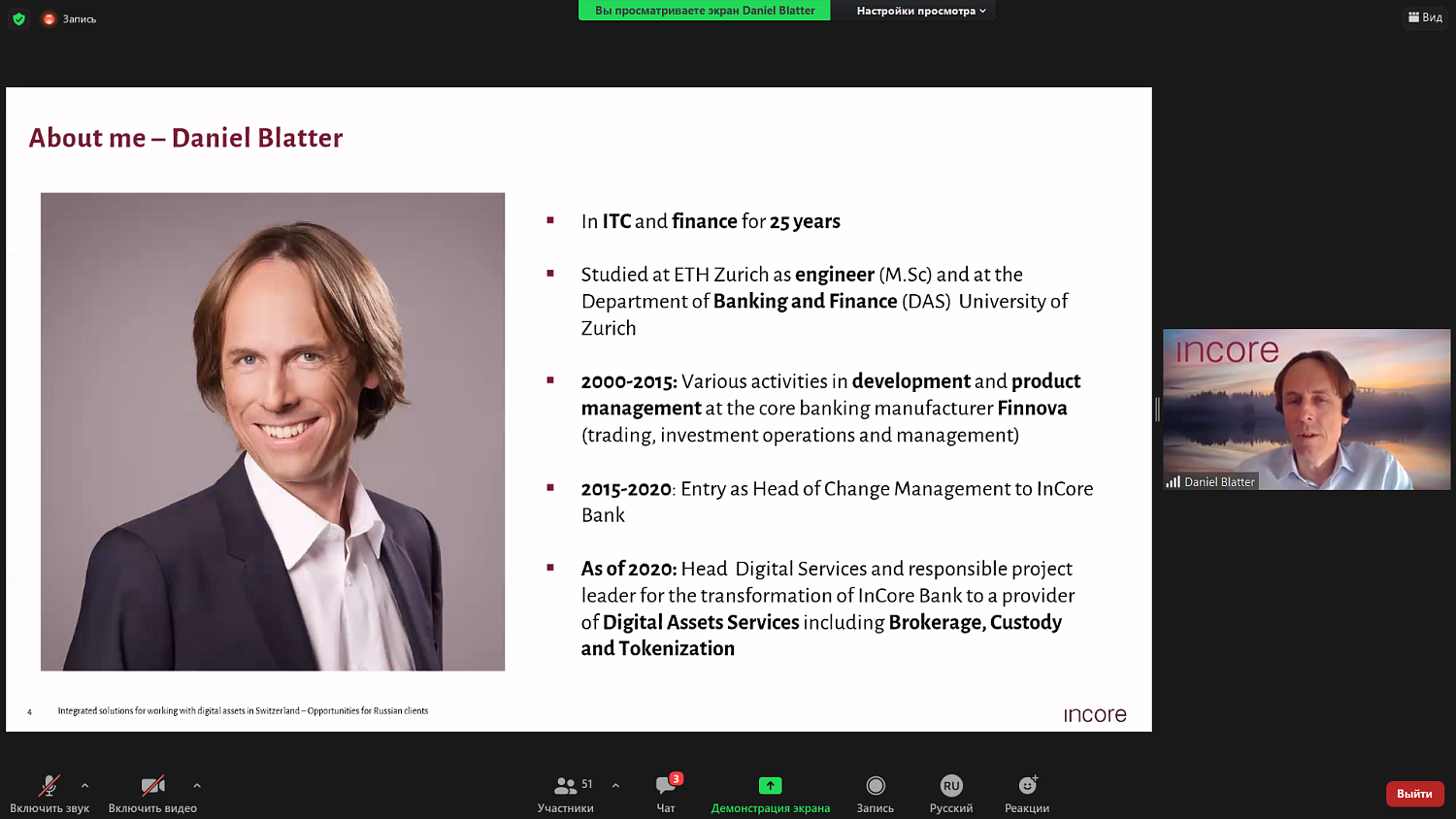Click the Daniel Blatter portrait photo on slide
Image resolution: width=1456 pixels, height=819 pixels.
pyautogui.click(x=273, y=432)
